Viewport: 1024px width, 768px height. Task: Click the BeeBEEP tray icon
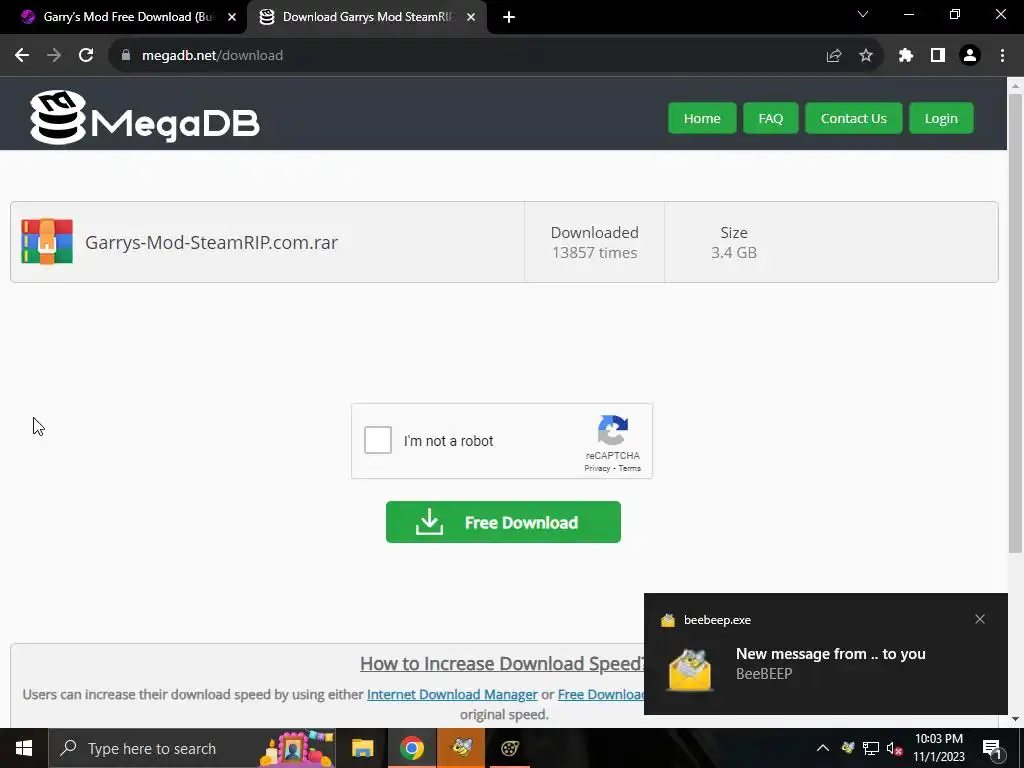click(x=848, y=748)
